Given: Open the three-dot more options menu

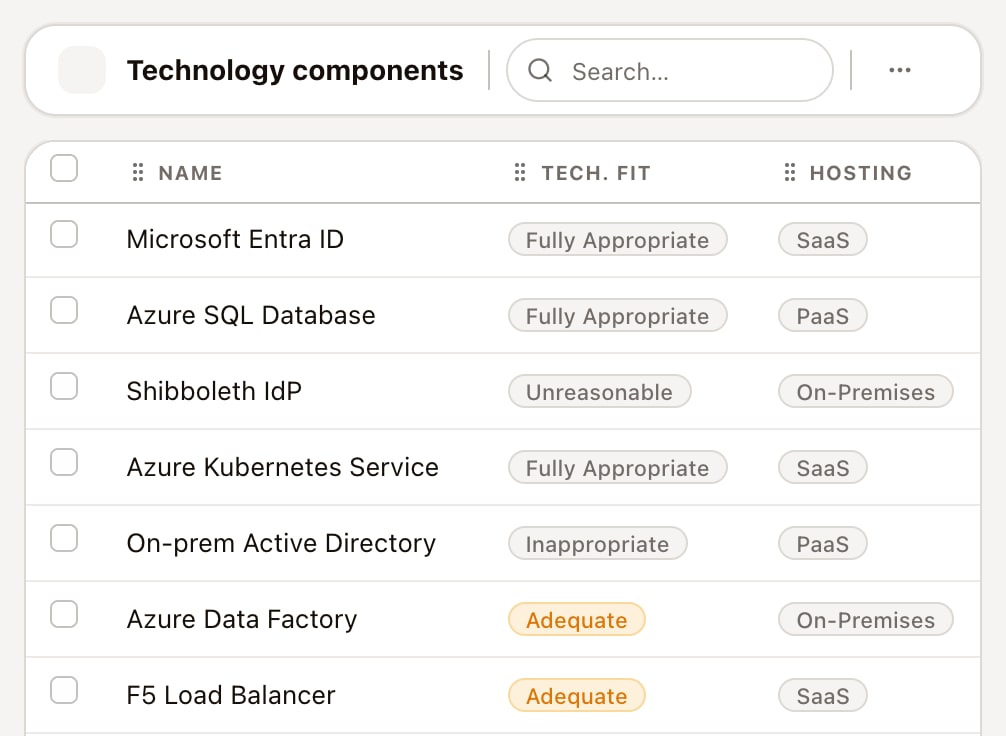Looking at the screenshot, I should [899, 70].
